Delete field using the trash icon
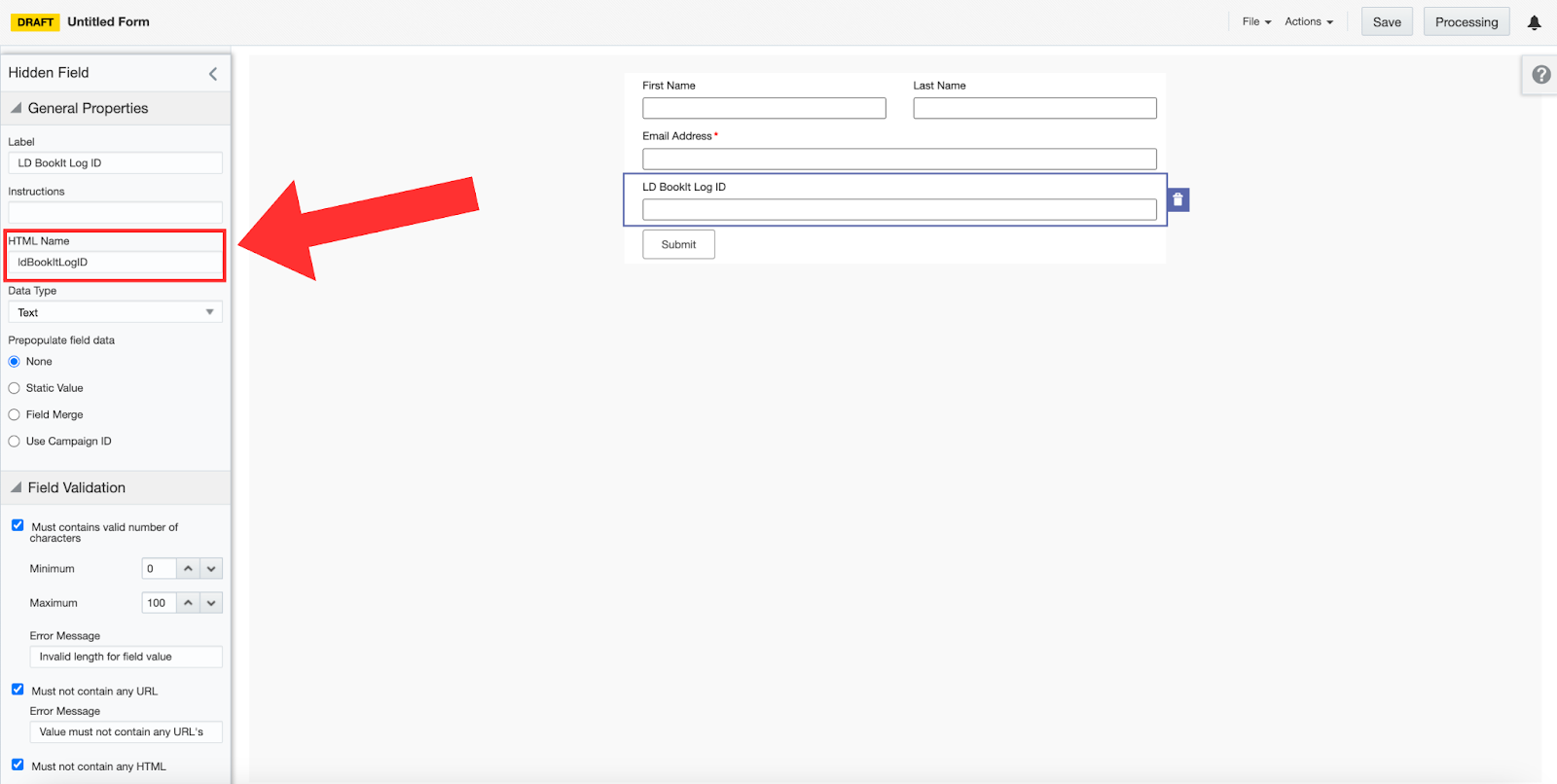Image resolution: width=1557 pixels, height=784 pixels. [x=1177, y=199]
